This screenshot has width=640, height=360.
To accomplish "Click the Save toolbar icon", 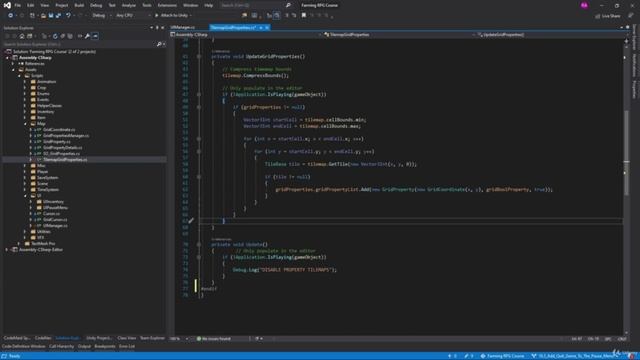I will pos(51,15).
